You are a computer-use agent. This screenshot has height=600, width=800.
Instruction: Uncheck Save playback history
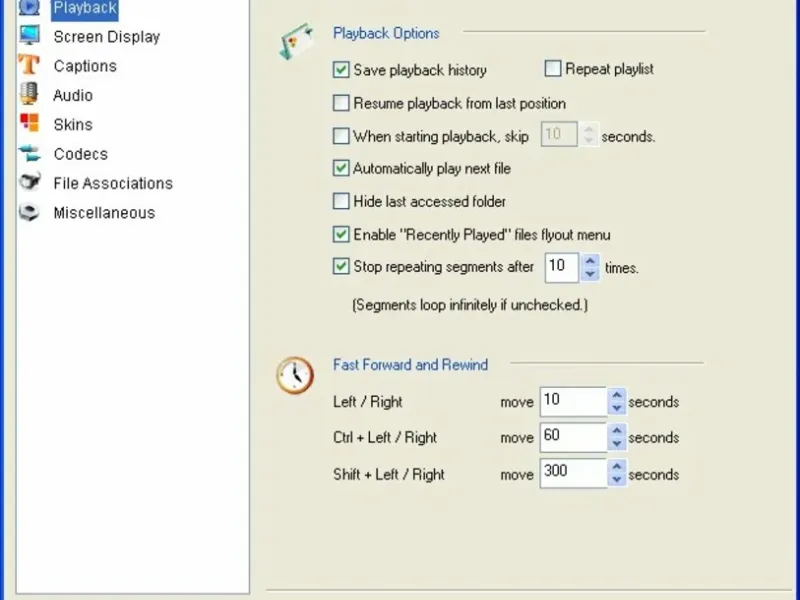point(341,69)
